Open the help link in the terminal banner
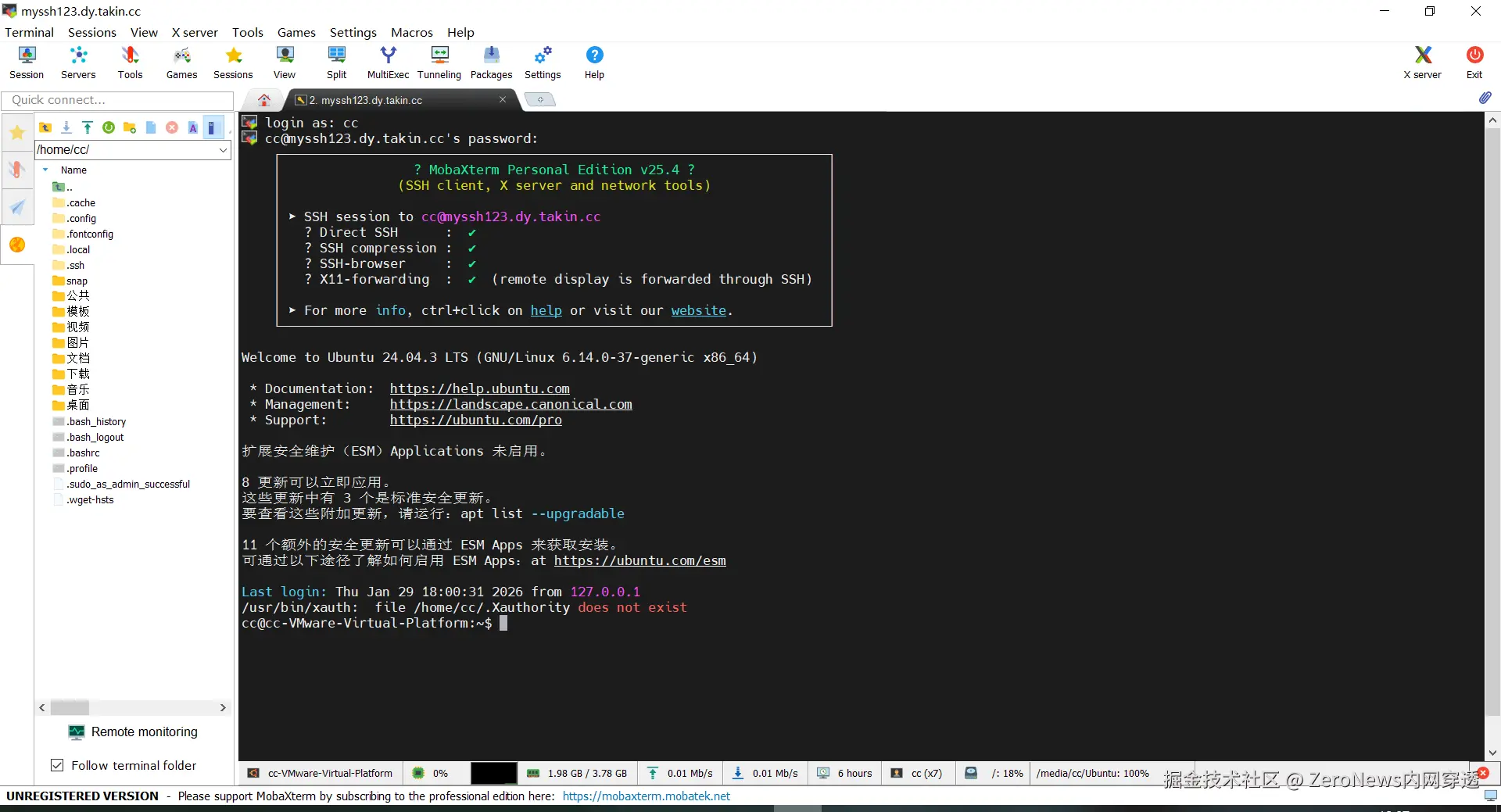The height and width of the screenshot is (812, 1501). pos(546,310)
